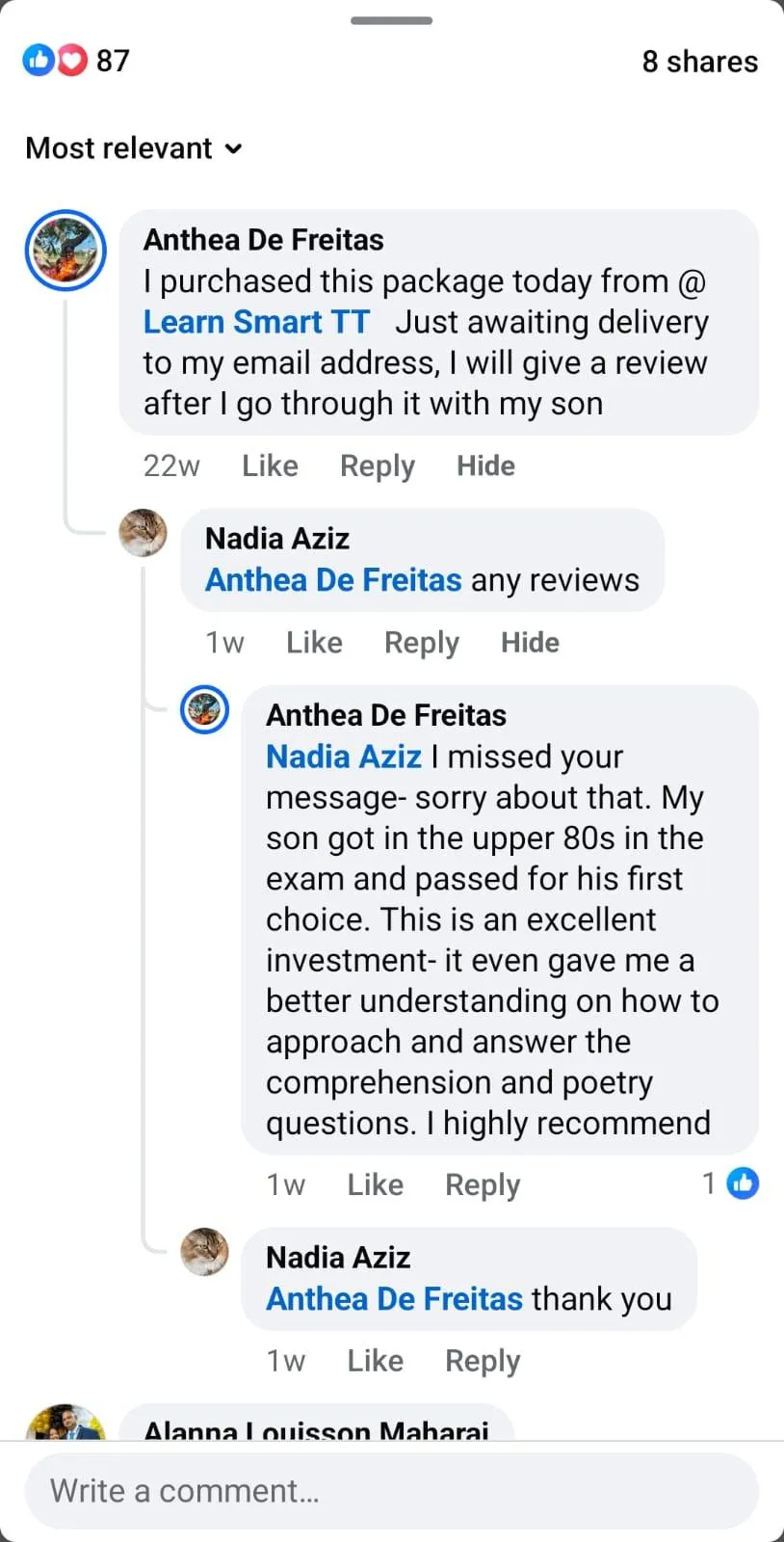This screenshot has height=1542, width=784.
Task: Expand the Most relevant sort dropdown
Action: click(x=135, y=148)
